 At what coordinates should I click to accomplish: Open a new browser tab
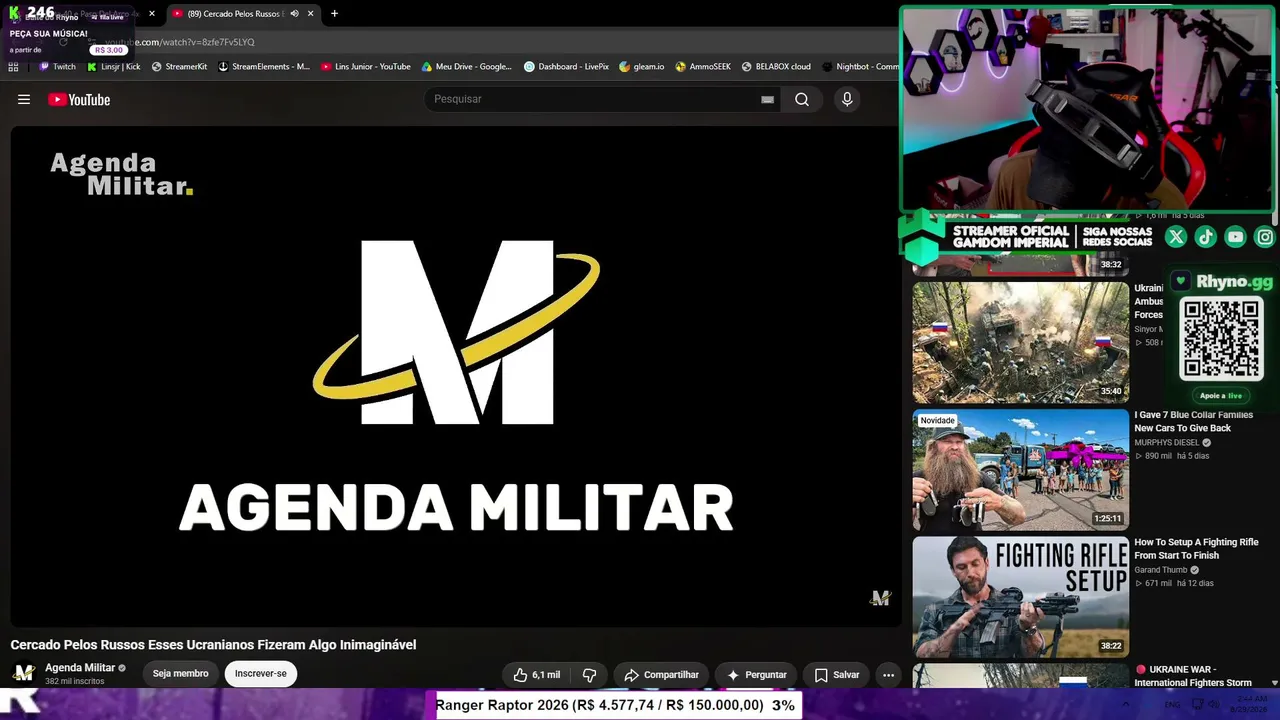click(334, 13)
